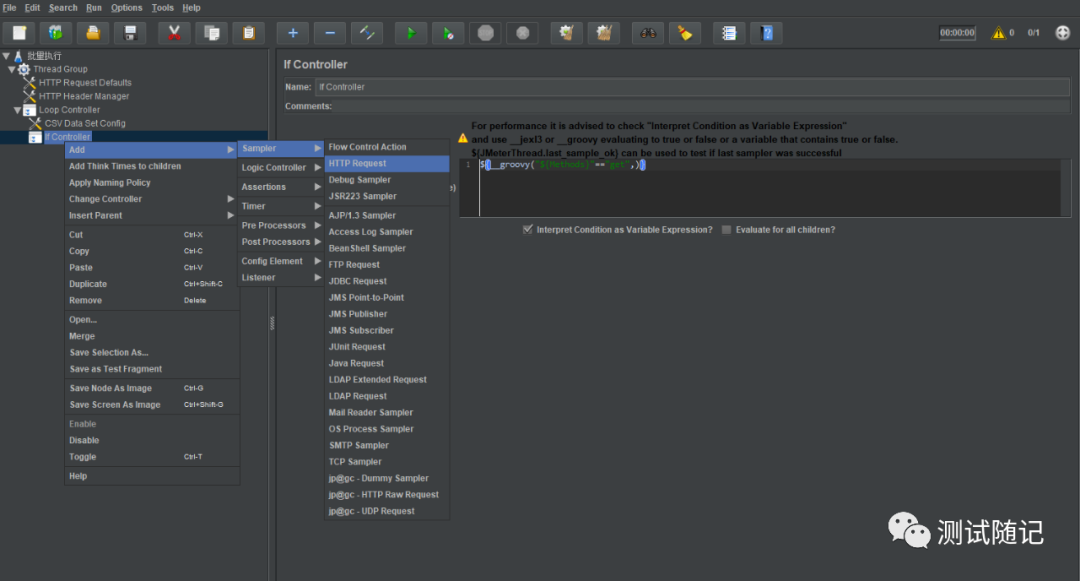This screenshot has width=1080, height=581.
Task: Click the Help question mark icon
Action: [x=767, y=33]
